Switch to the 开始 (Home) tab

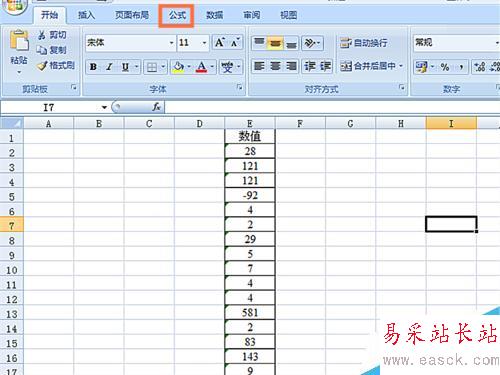coord(50,15)
